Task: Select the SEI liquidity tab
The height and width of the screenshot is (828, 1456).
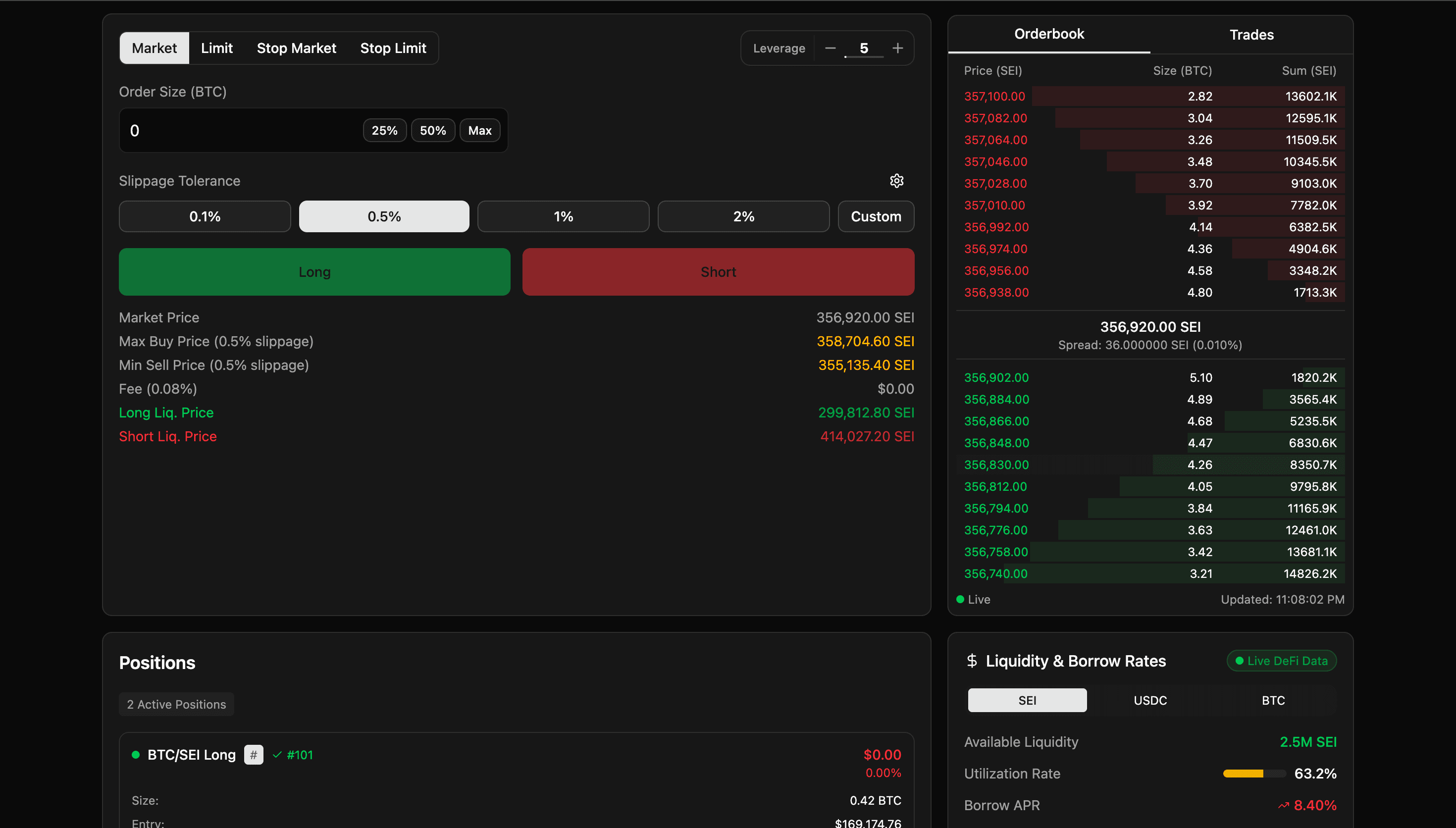Action: 1027,700
